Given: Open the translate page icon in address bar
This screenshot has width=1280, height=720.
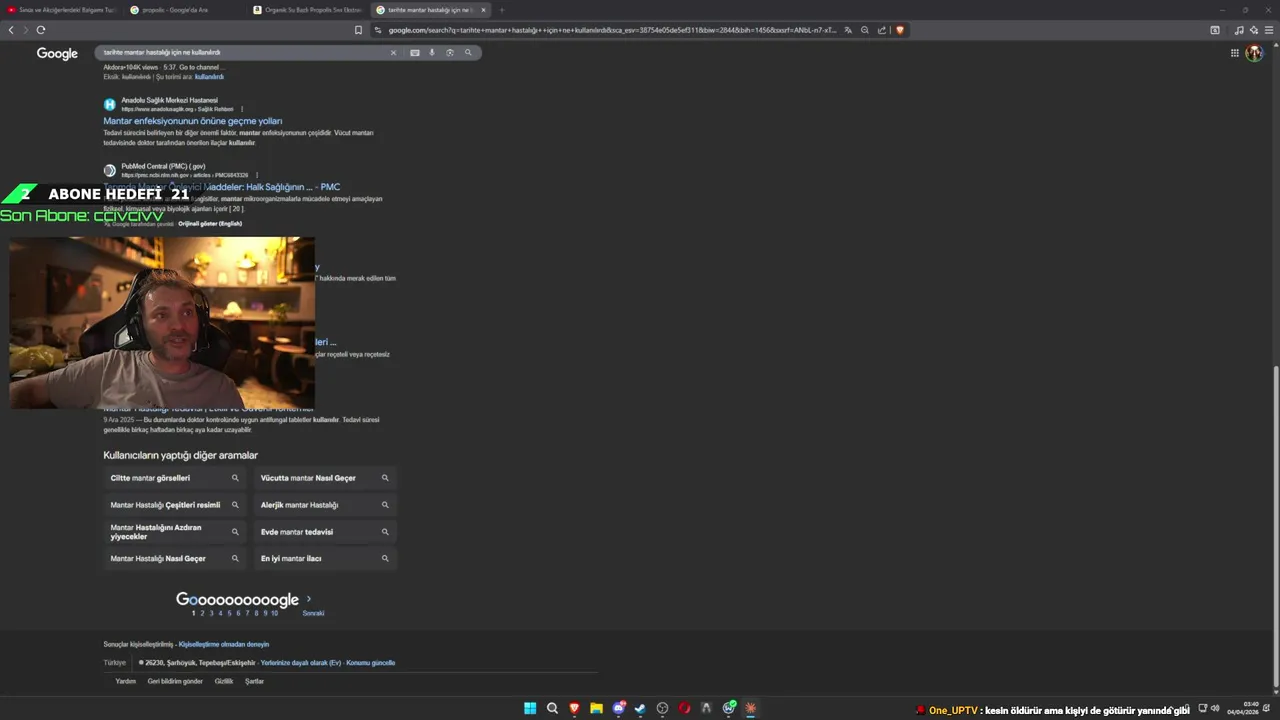Looking at the screenshot, I should pos(848,30).
